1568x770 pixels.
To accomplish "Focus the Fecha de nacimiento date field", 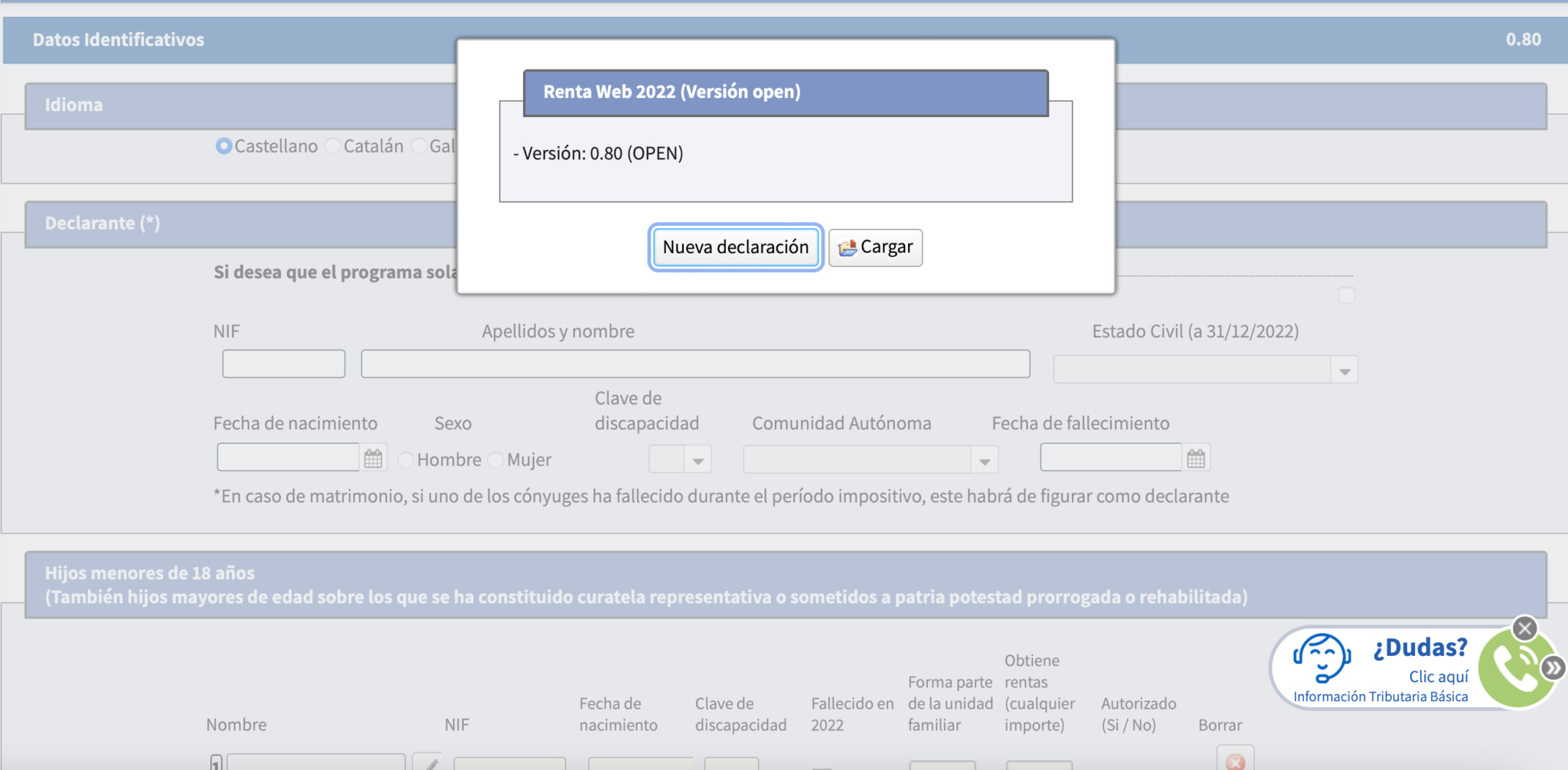I will (x=289, y=457).
